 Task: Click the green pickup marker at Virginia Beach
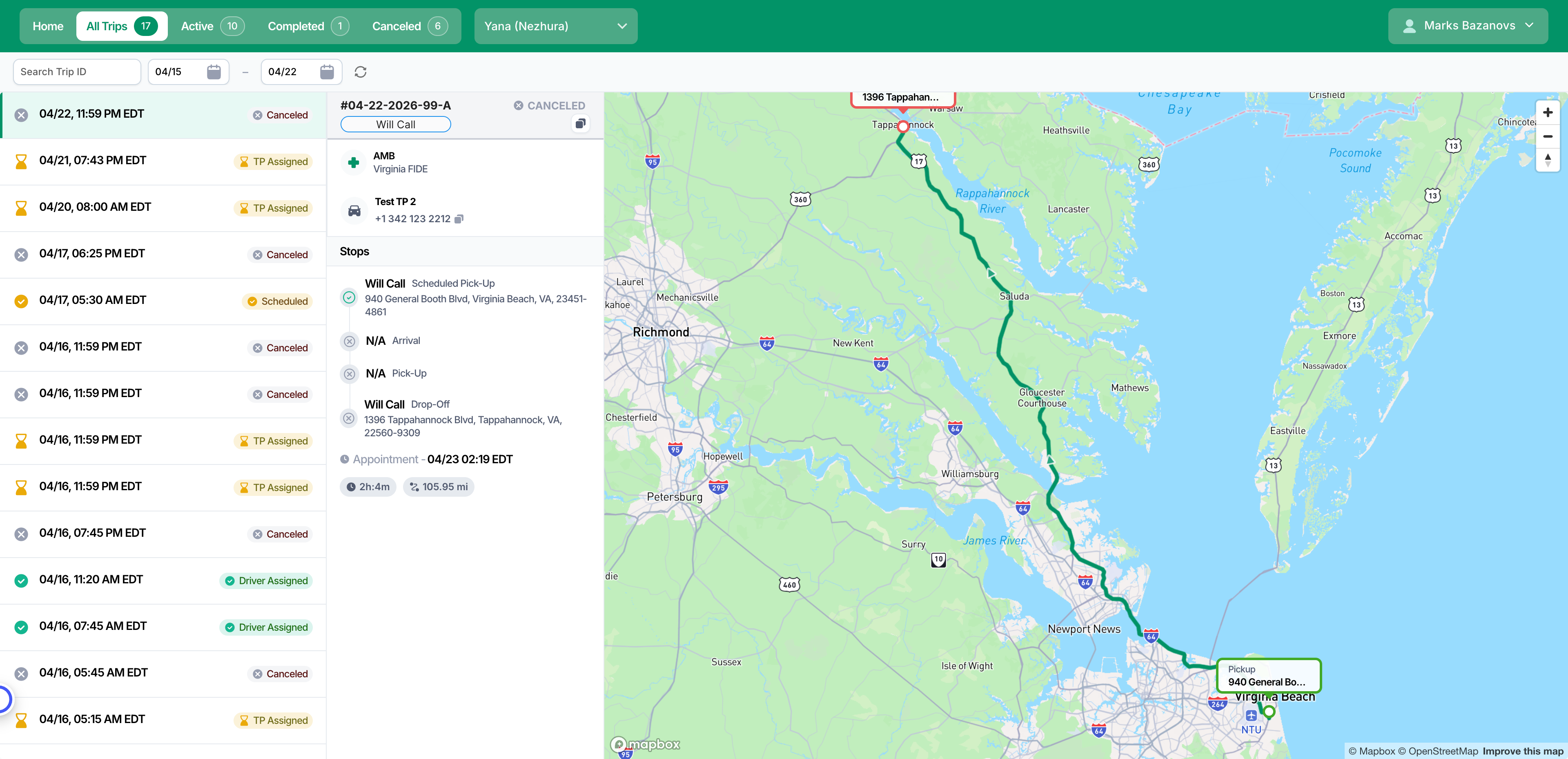[1269, 712]
